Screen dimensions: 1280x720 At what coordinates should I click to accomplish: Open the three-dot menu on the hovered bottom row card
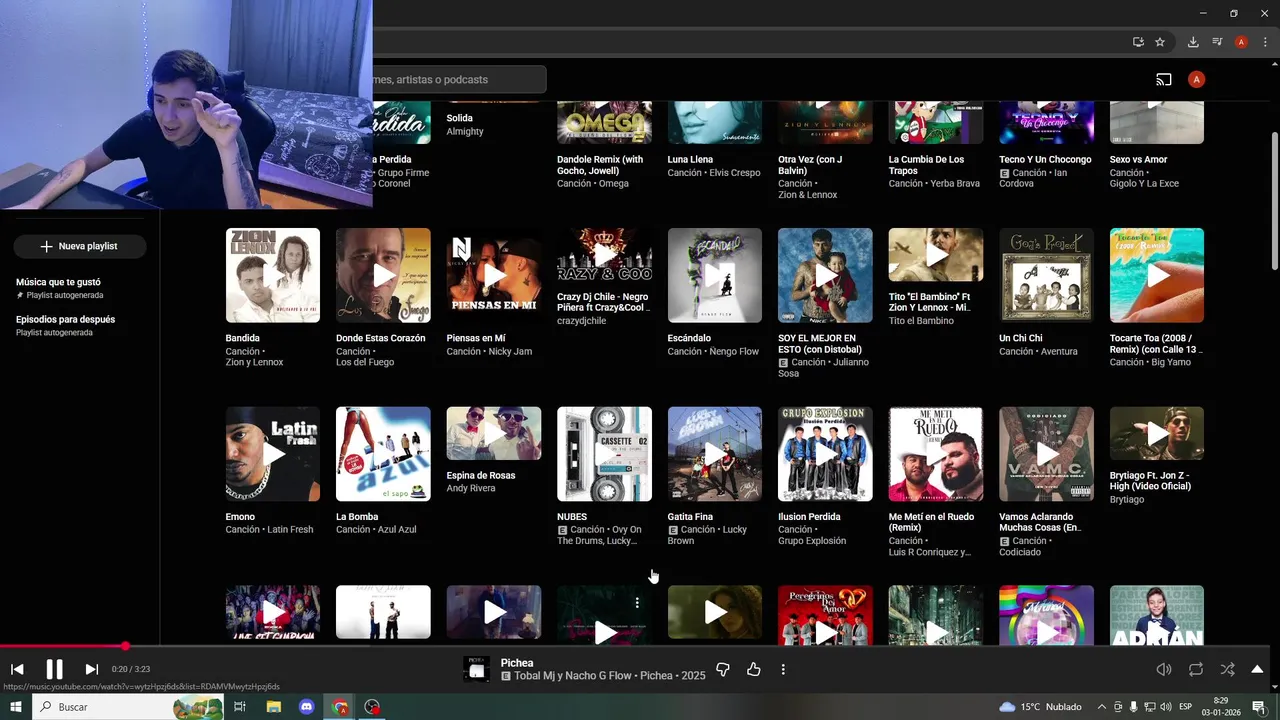pyautogui.click(x=637, y=602)
